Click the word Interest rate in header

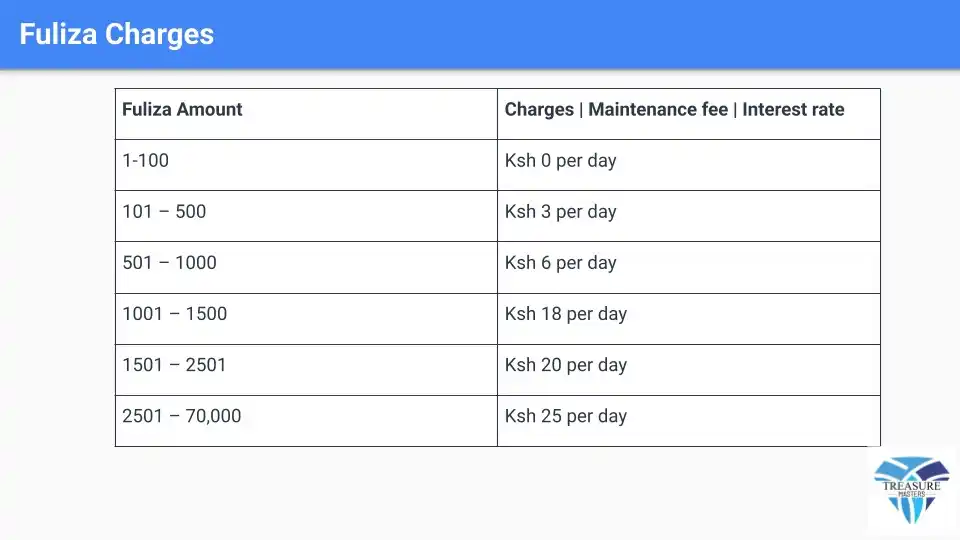pyautogui.click(x=793, y=110)
